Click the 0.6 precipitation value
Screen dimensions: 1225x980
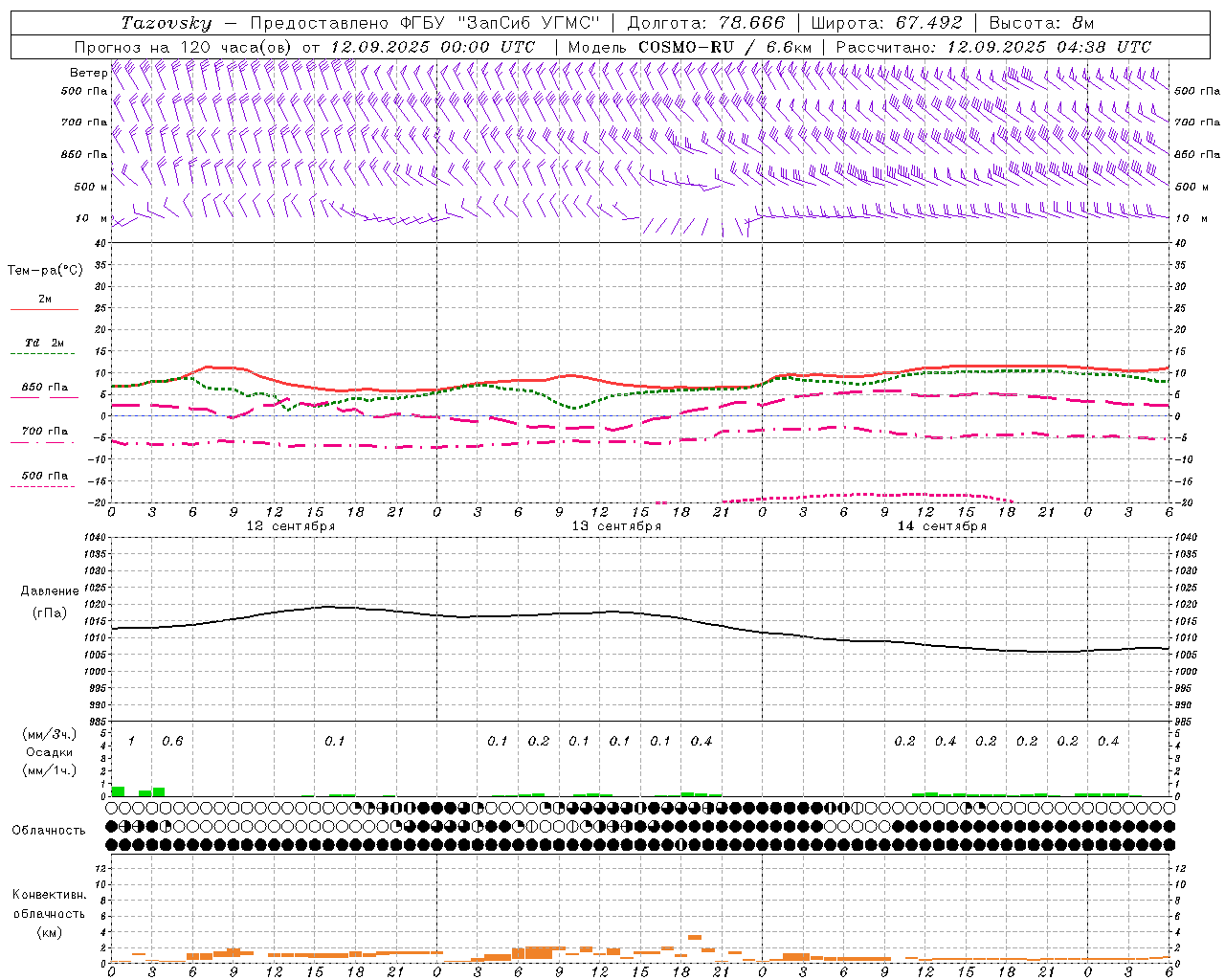pos(172,742)
